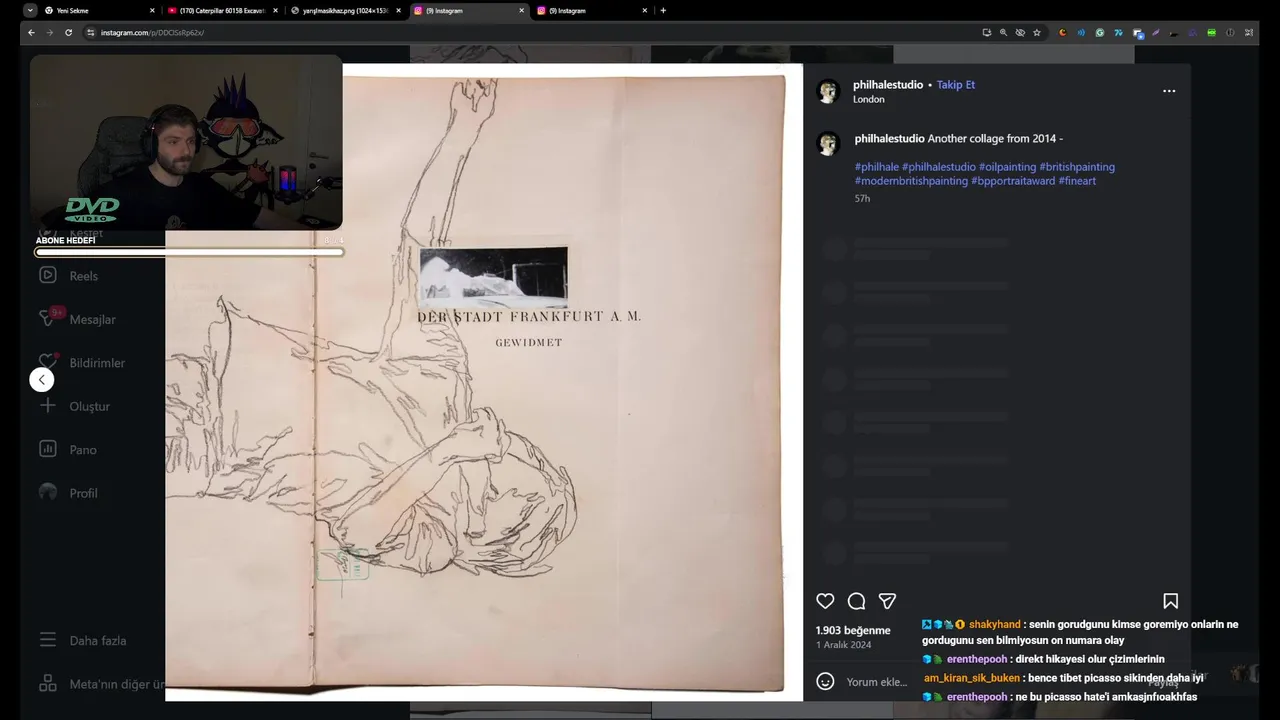Open the #philhale hashtag

[x=877, y=167]
